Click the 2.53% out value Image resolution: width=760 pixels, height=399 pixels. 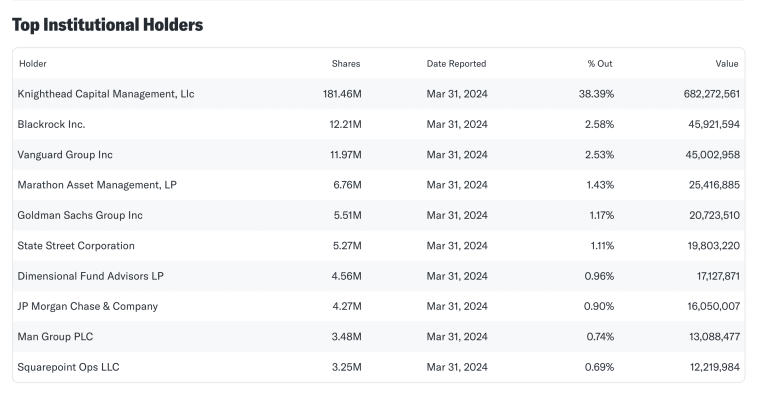pyautogui.click(x=600, y=155)
